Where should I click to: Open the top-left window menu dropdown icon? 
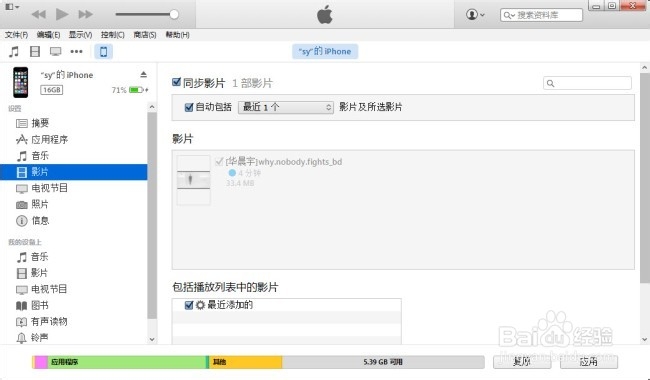[12, 7]
